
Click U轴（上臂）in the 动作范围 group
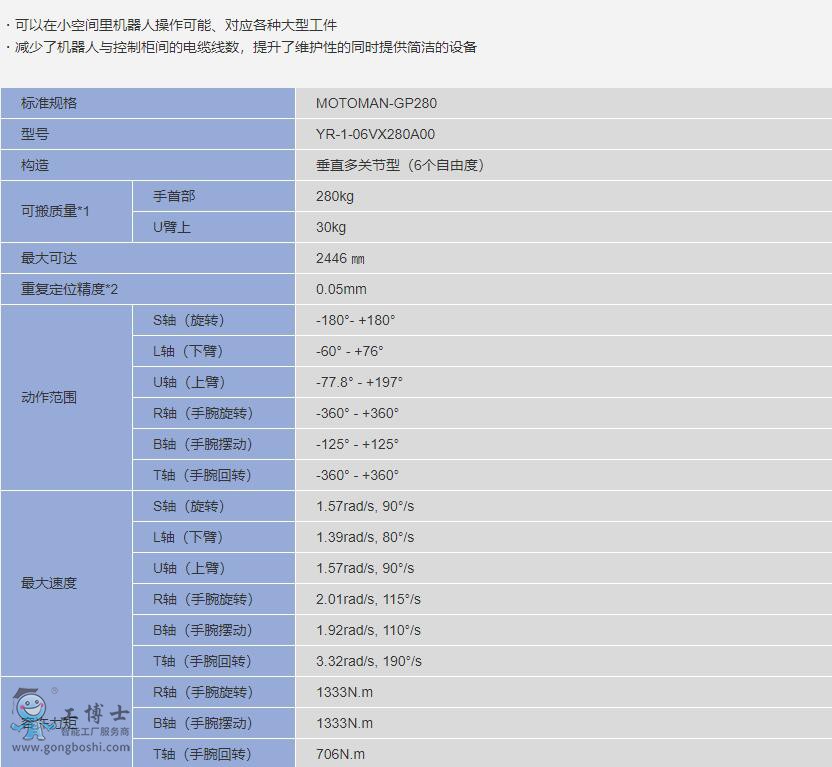click(189, 382)
